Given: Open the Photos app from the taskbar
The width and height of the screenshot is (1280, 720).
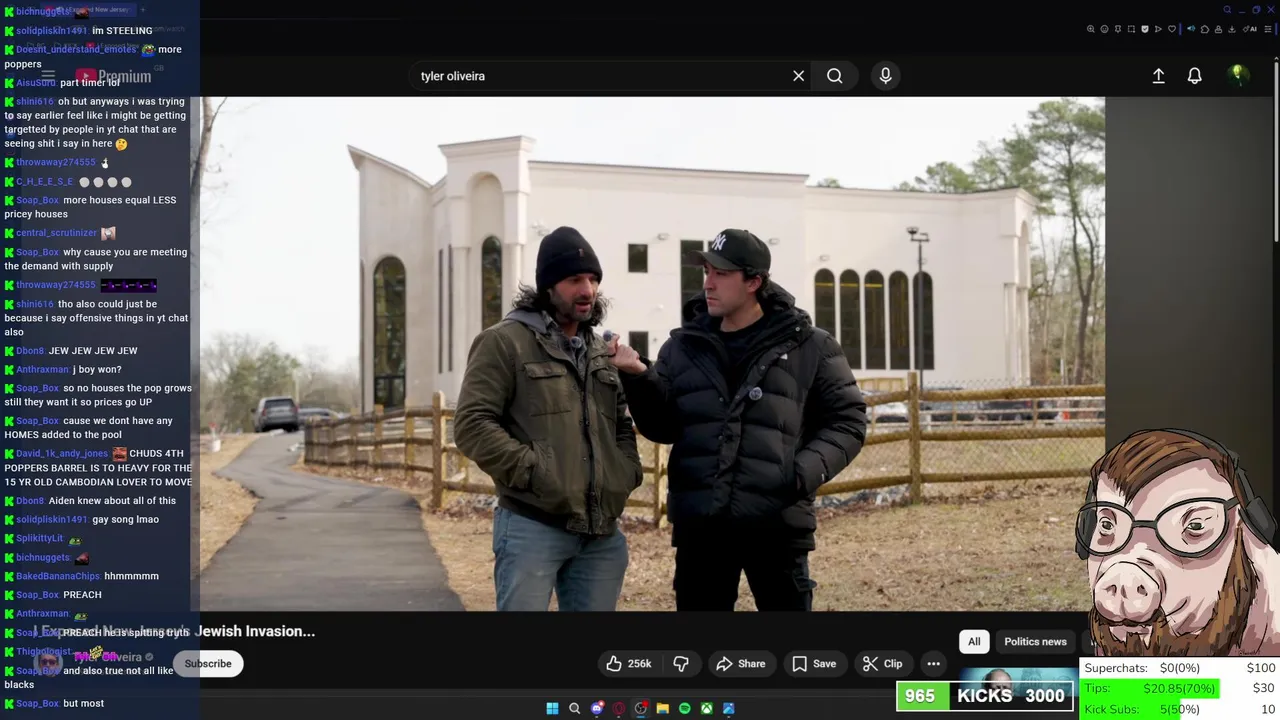Looking at the screenshot, I should (728, 708).
